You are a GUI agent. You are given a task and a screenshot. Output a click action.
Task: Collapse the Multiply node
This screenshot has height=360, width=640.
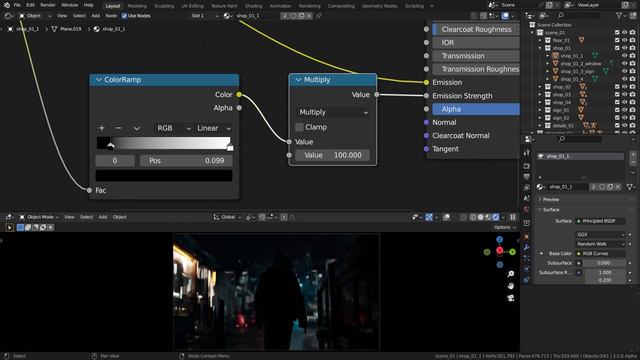[298, 80]
